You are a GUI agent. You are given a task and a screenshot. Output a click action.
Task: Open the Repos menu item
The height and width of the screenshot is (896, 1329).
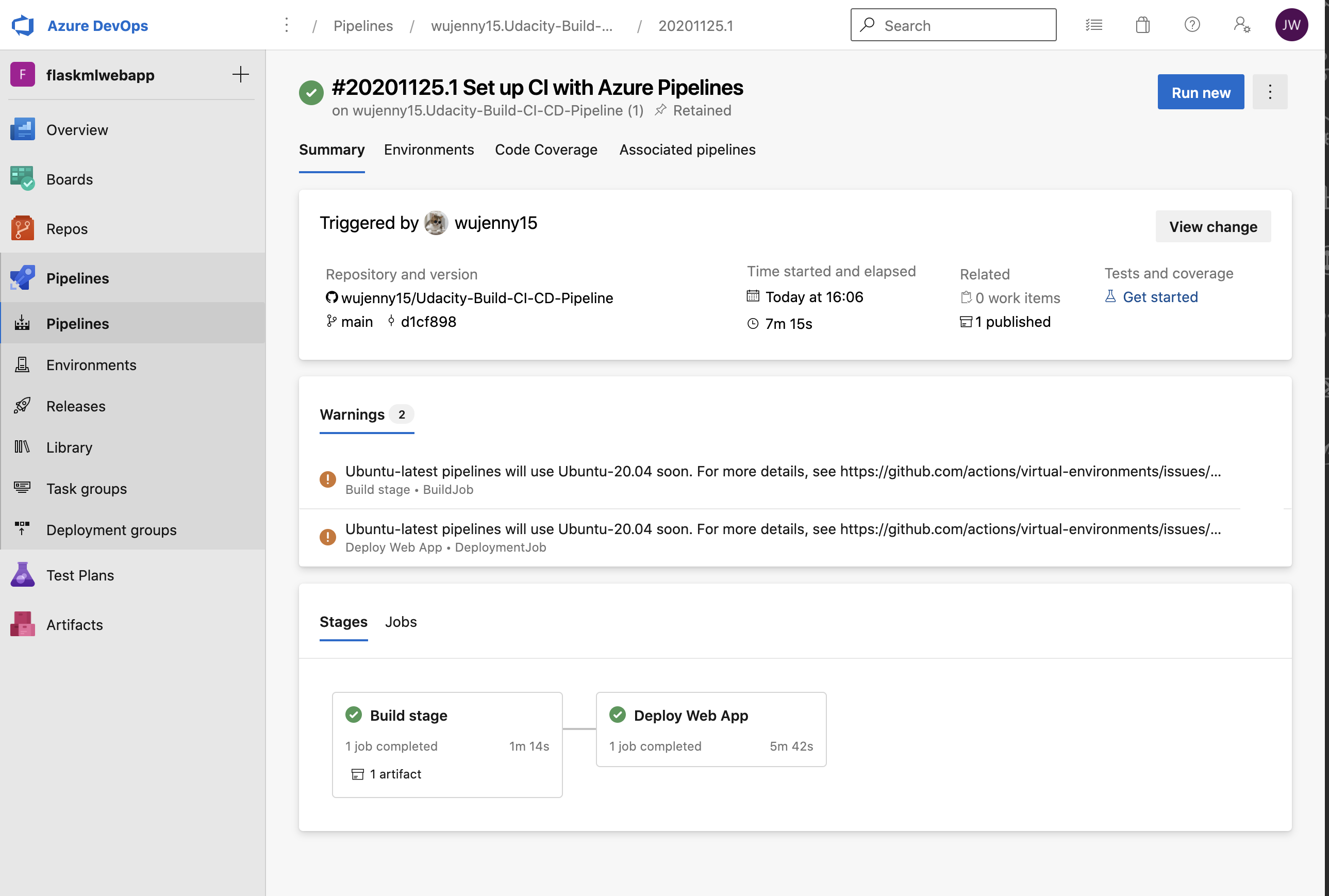point(132,228)
